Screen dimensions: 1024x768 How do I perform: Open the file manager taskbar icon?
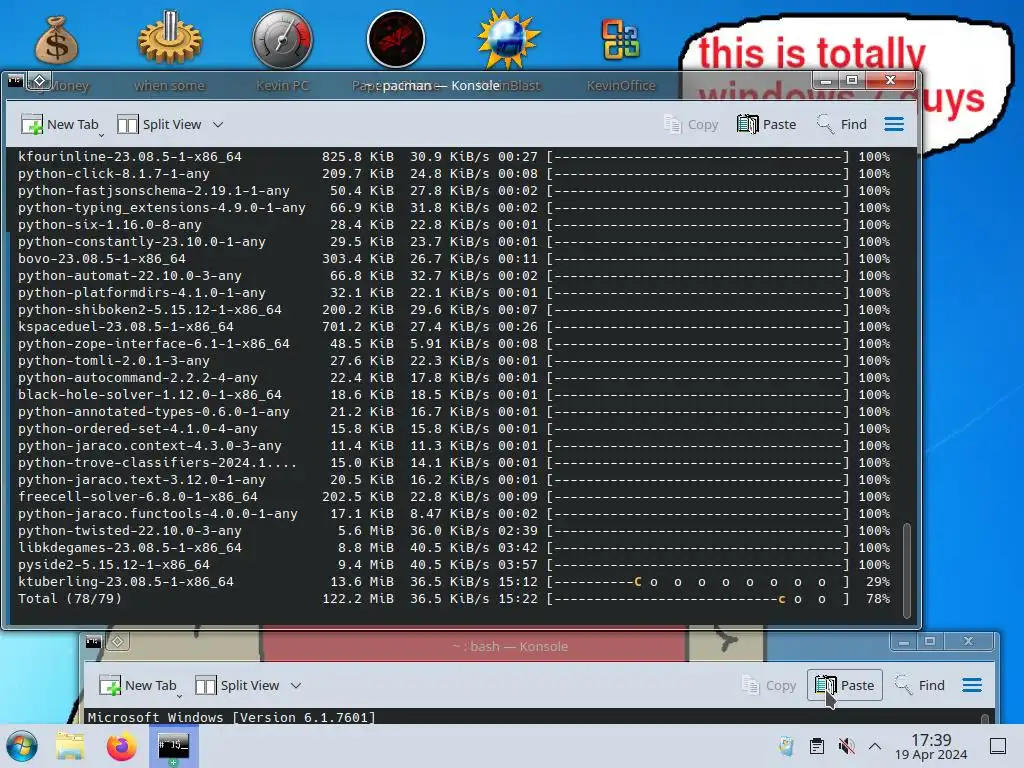click(x=70, y=746)
